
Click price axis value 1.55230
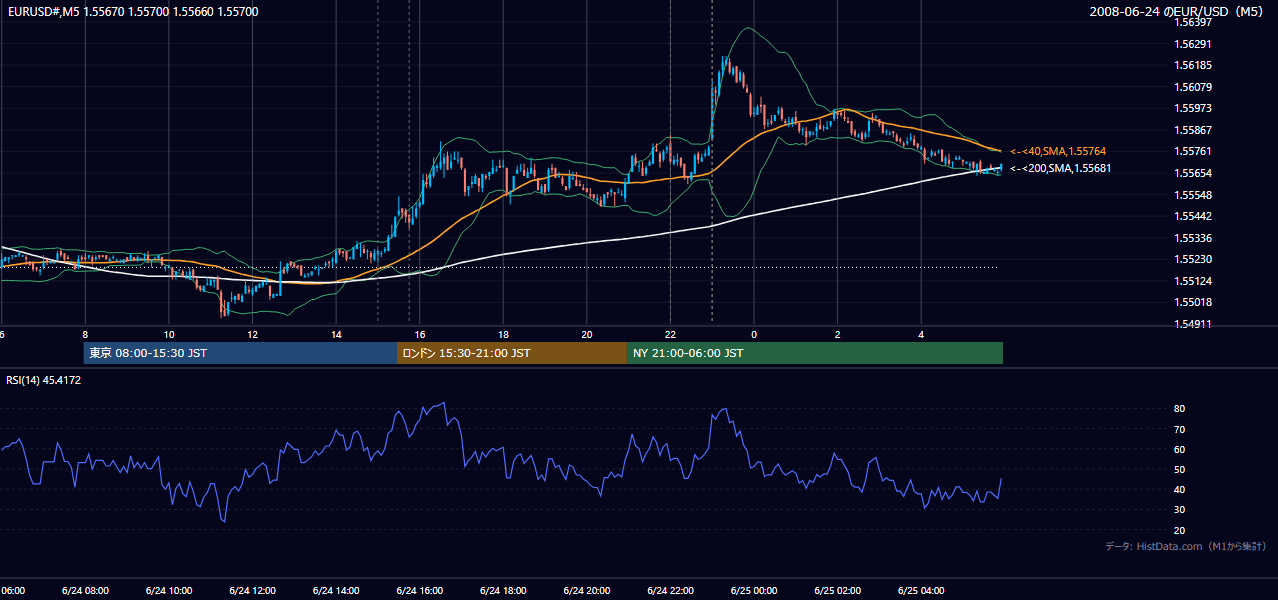click(x=1194, y=259)
